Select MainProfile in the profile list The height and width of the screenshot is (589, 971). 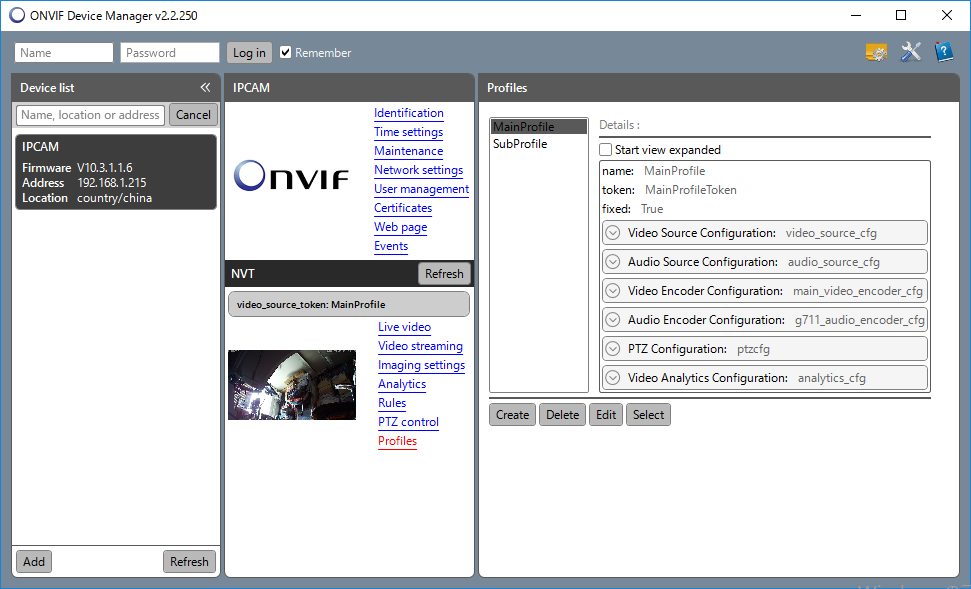point(539,126)
